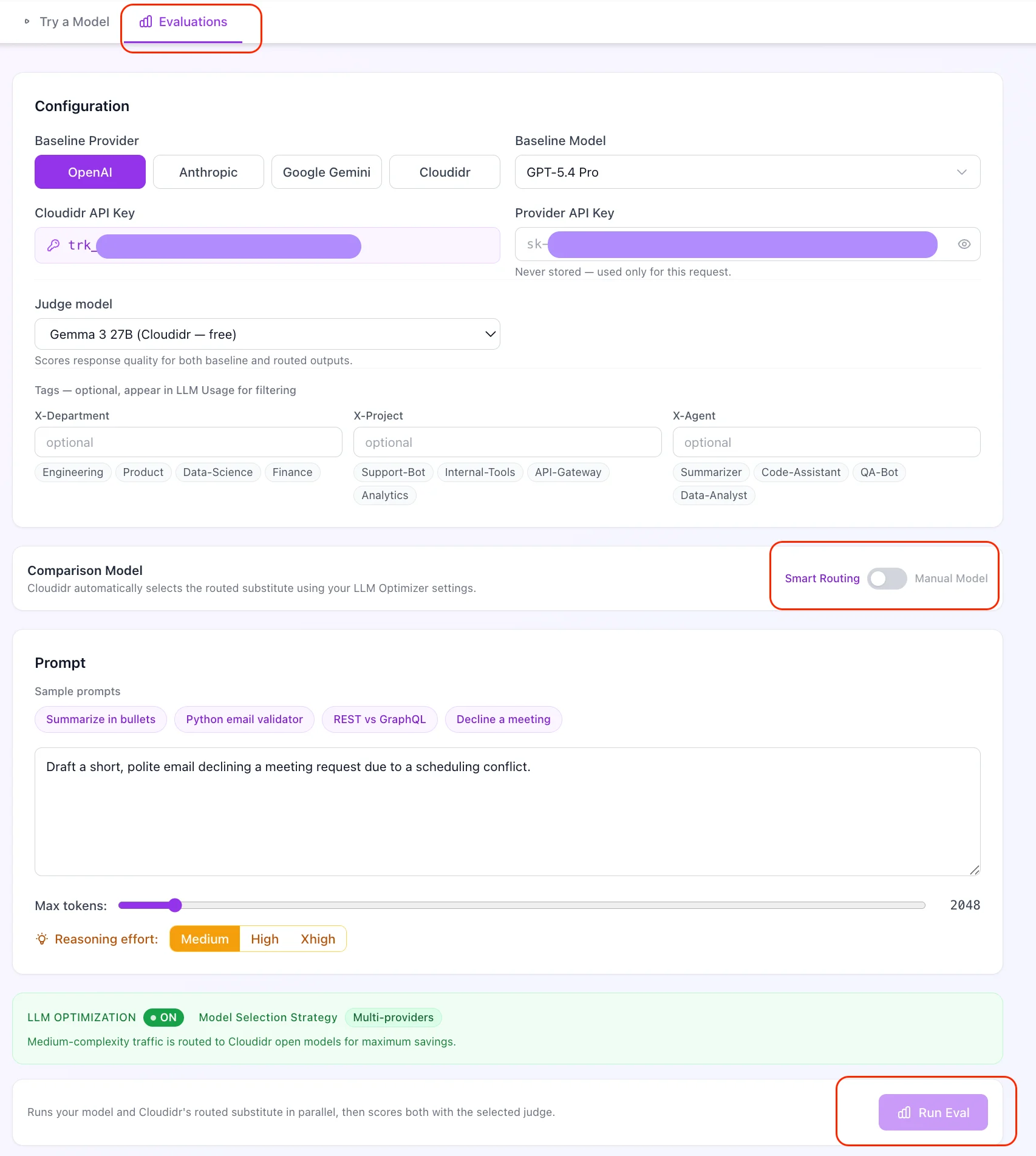Select the Analytics project tag

coord(384,495)
